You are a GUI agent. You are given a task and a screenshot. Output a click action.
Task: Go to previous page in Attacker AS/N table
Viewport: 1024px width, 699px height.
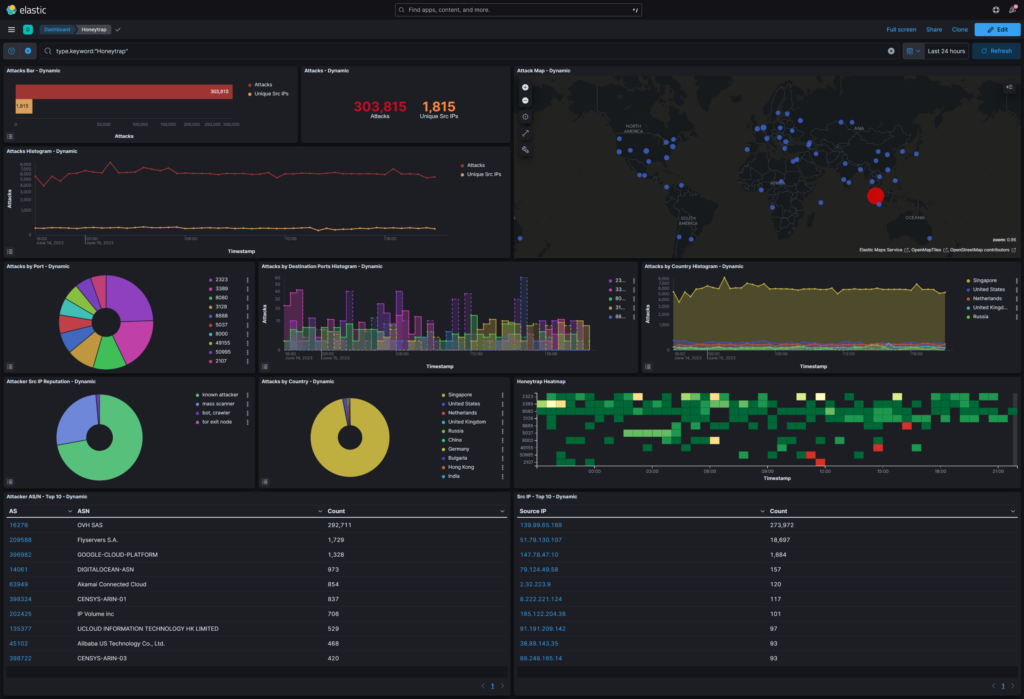[x=483, y=686]
